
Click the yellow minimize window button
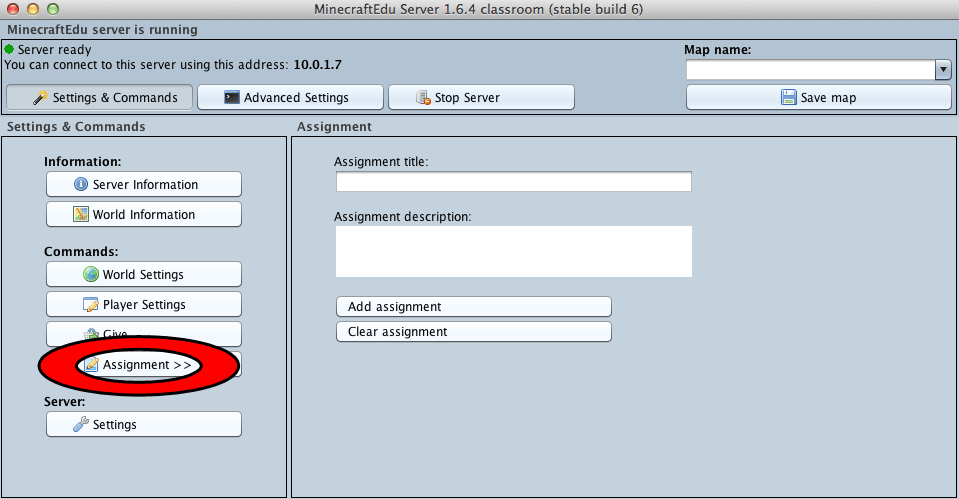(x=33, y=9)
